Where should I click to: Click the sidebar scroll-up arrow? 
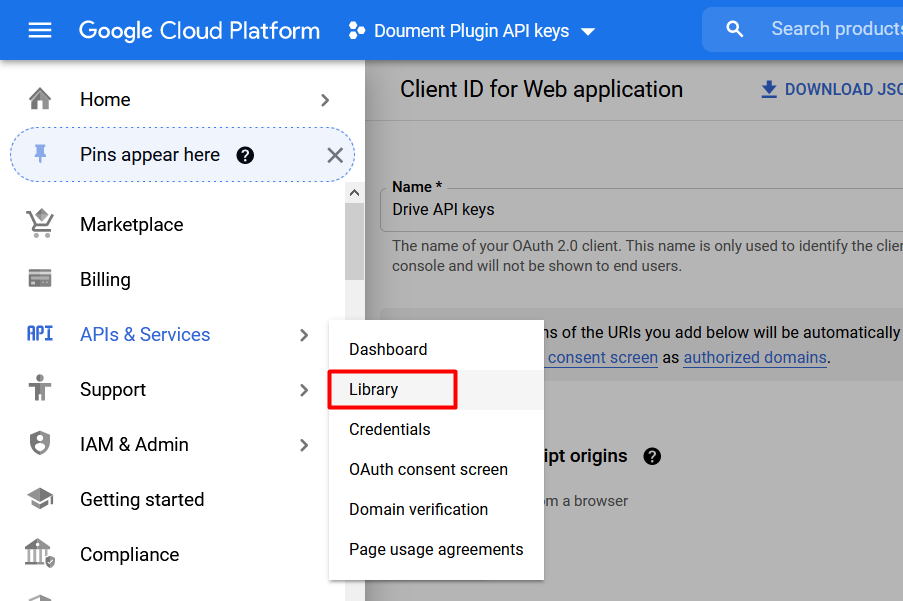(354, 193)
